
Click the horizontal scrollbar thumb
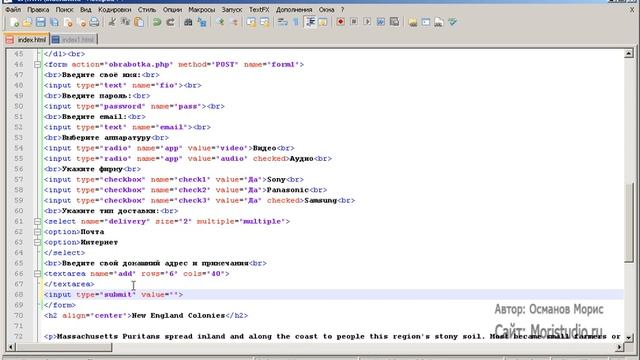(x=64, y=347)
